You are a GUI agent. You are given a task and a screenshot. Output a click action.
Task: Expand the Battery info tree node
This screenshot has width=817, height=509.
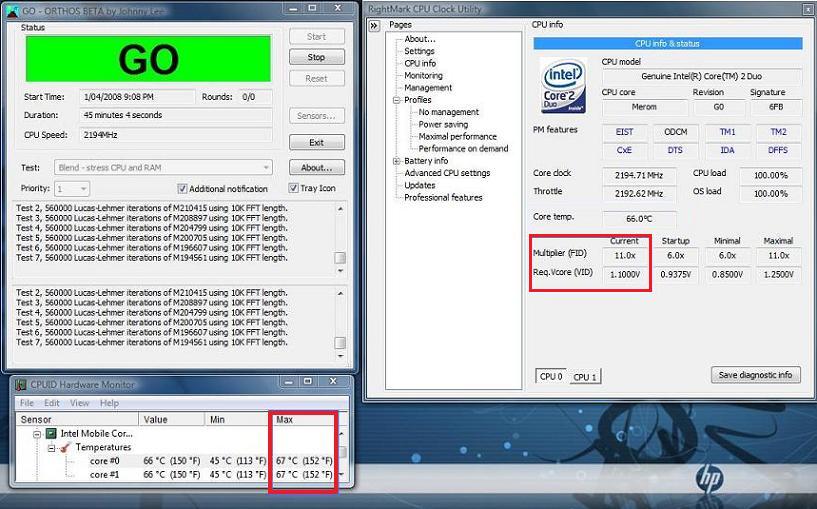(x=397, y=161)
